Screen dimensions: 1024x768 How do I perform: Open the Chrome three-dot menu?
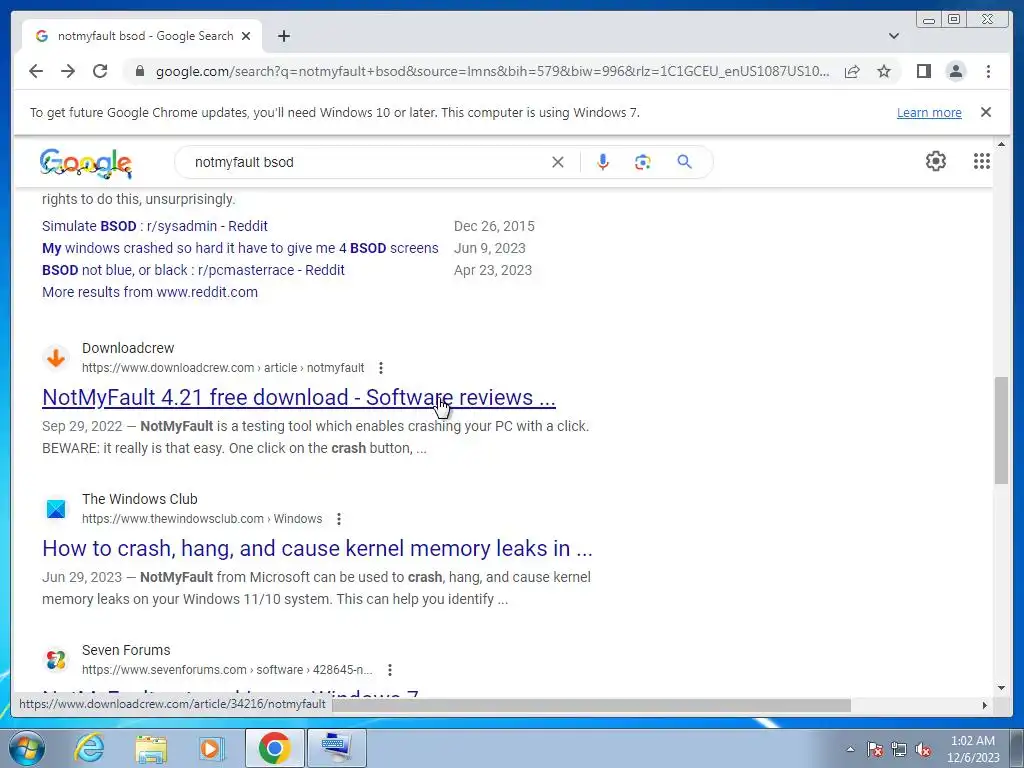pyautogui.click(x=988, y=71)
